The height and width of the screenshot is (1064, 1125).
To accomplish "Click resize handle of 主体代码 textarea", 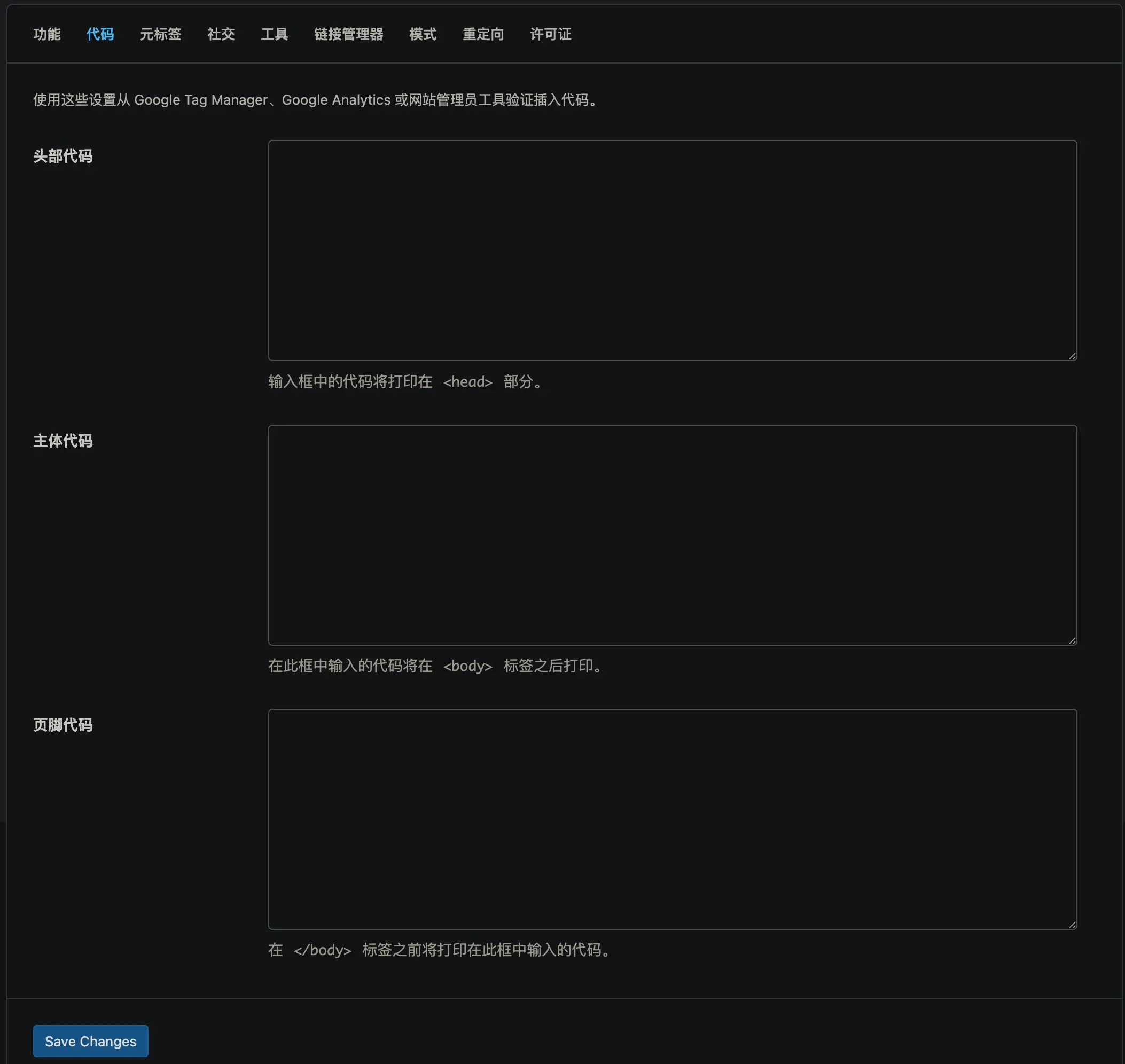I will (x=1072, y=640).
